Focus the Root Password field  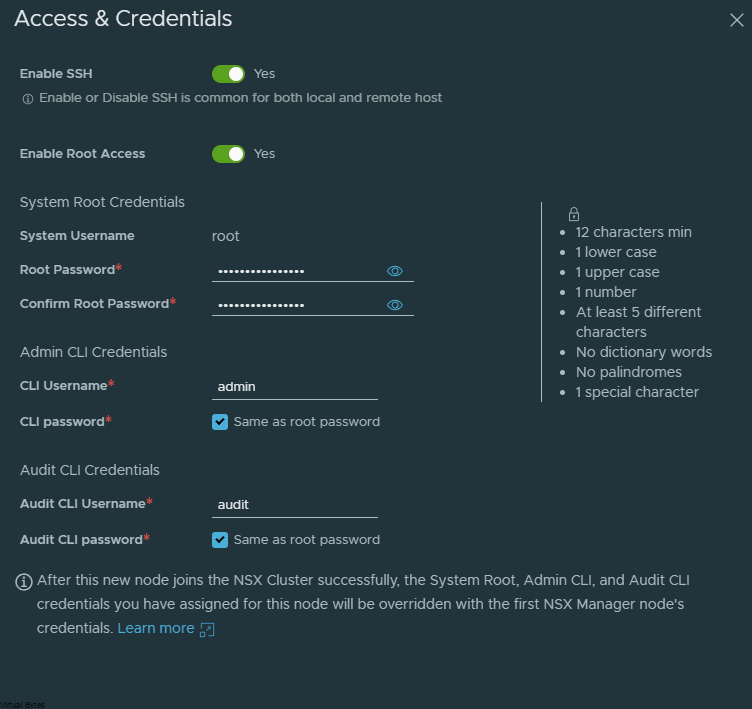click(298, 271)
